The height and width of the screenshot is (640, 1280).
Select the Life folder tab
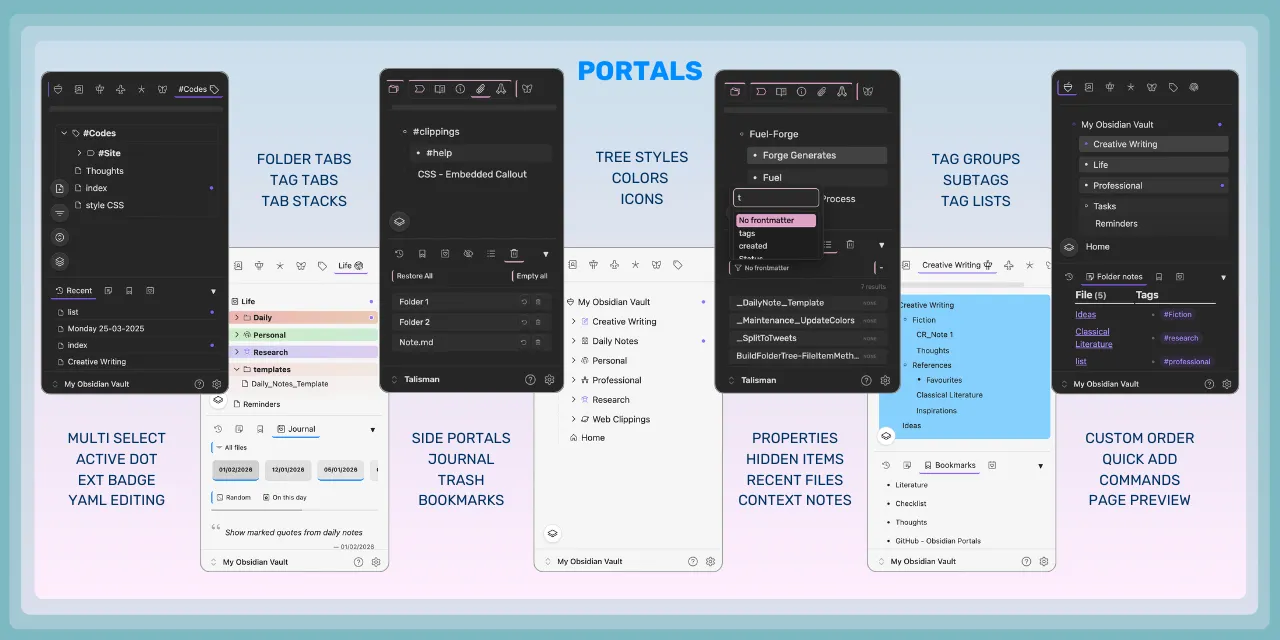[x=351, y=265]
